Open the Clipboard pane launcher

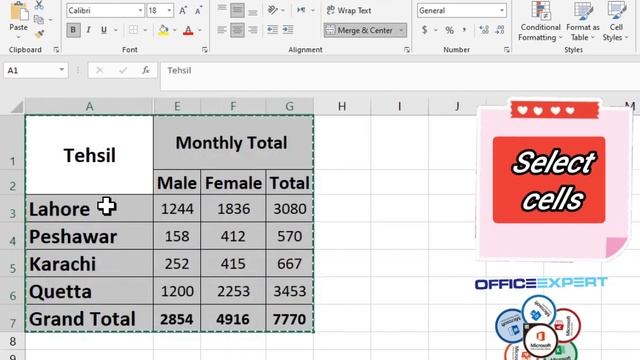(56, 50)
